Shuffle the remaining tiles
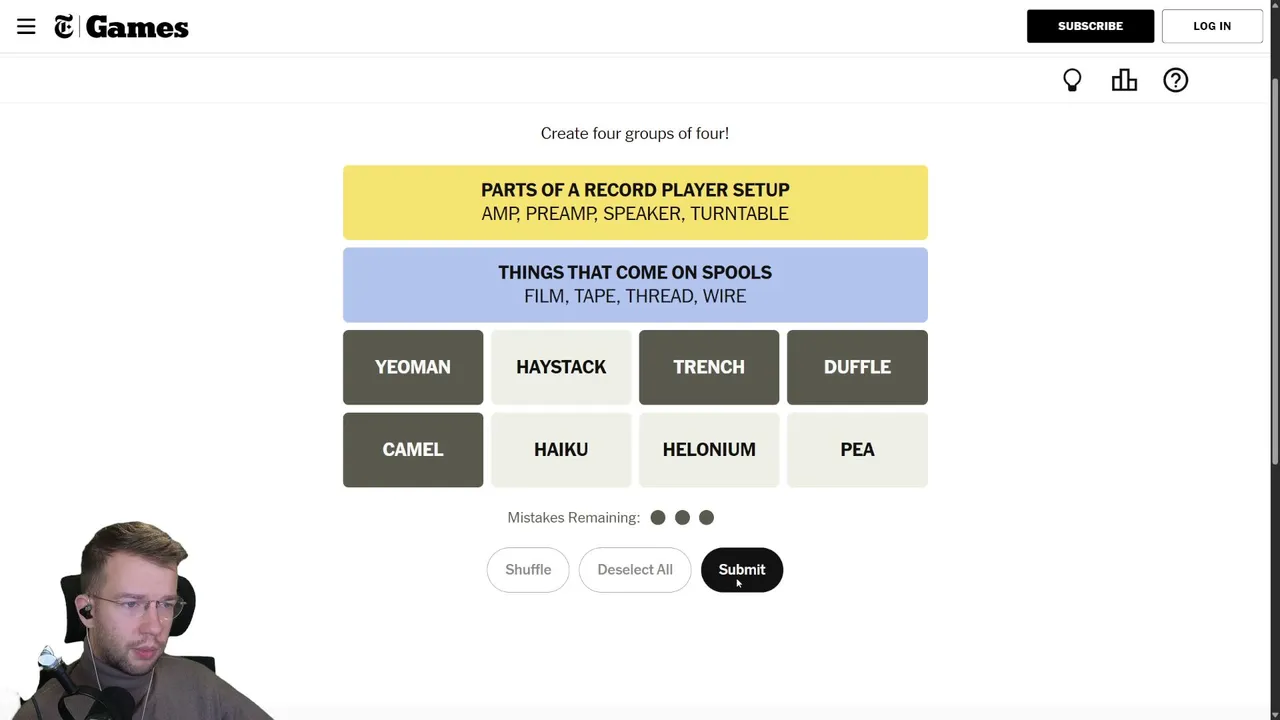1280x720 pixels. (528, 570)
